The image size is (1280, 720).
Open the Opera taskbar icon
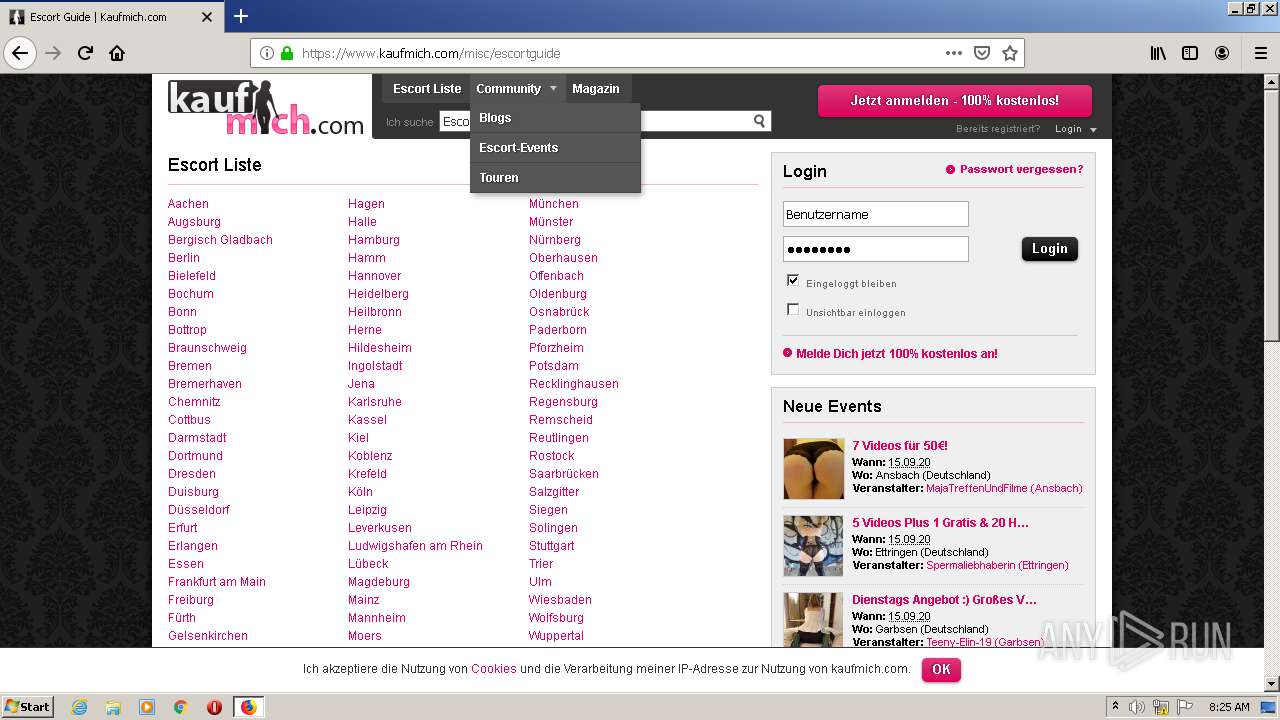[x=214, y=707]
